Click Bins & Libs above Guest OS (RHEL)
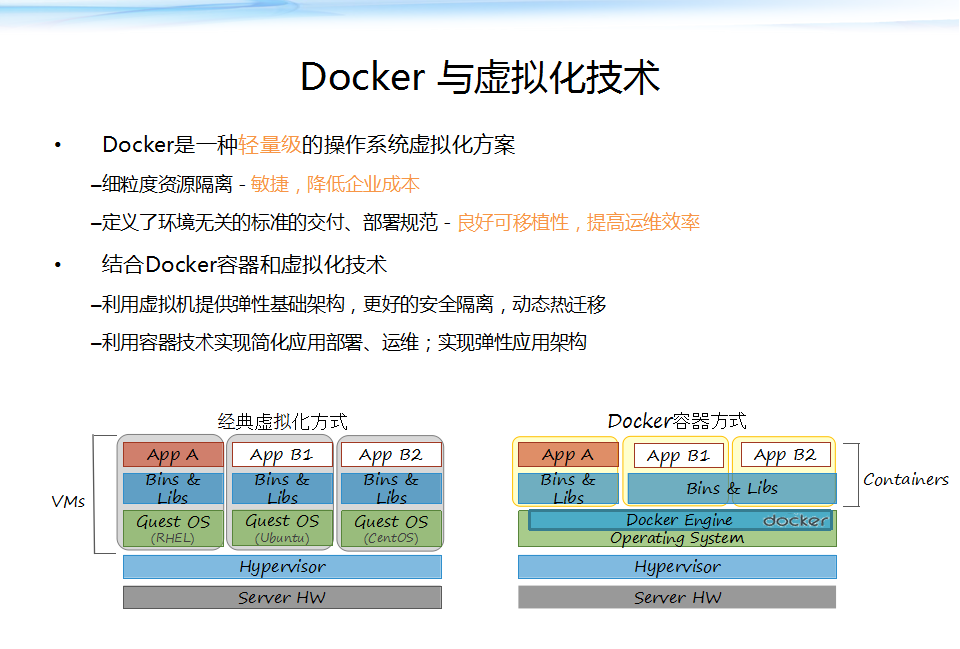 coord(173,488)
